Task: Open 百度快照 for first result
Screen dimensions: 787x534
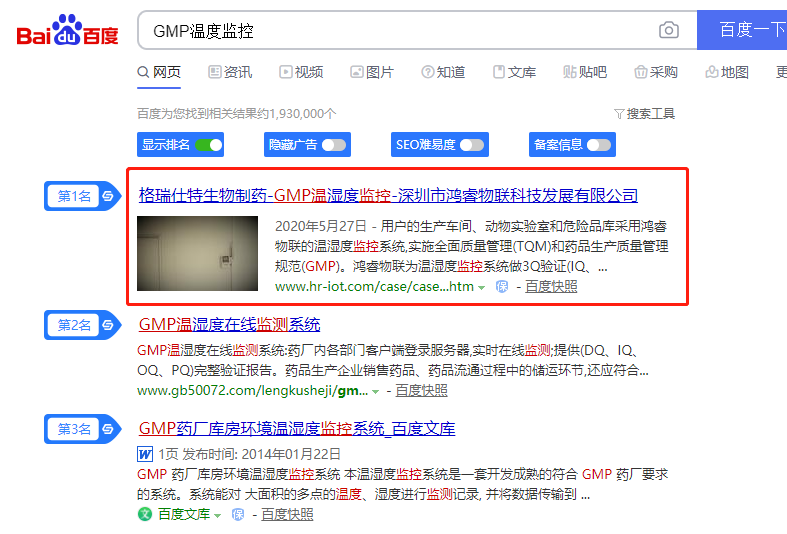Action: pos(551,287)
